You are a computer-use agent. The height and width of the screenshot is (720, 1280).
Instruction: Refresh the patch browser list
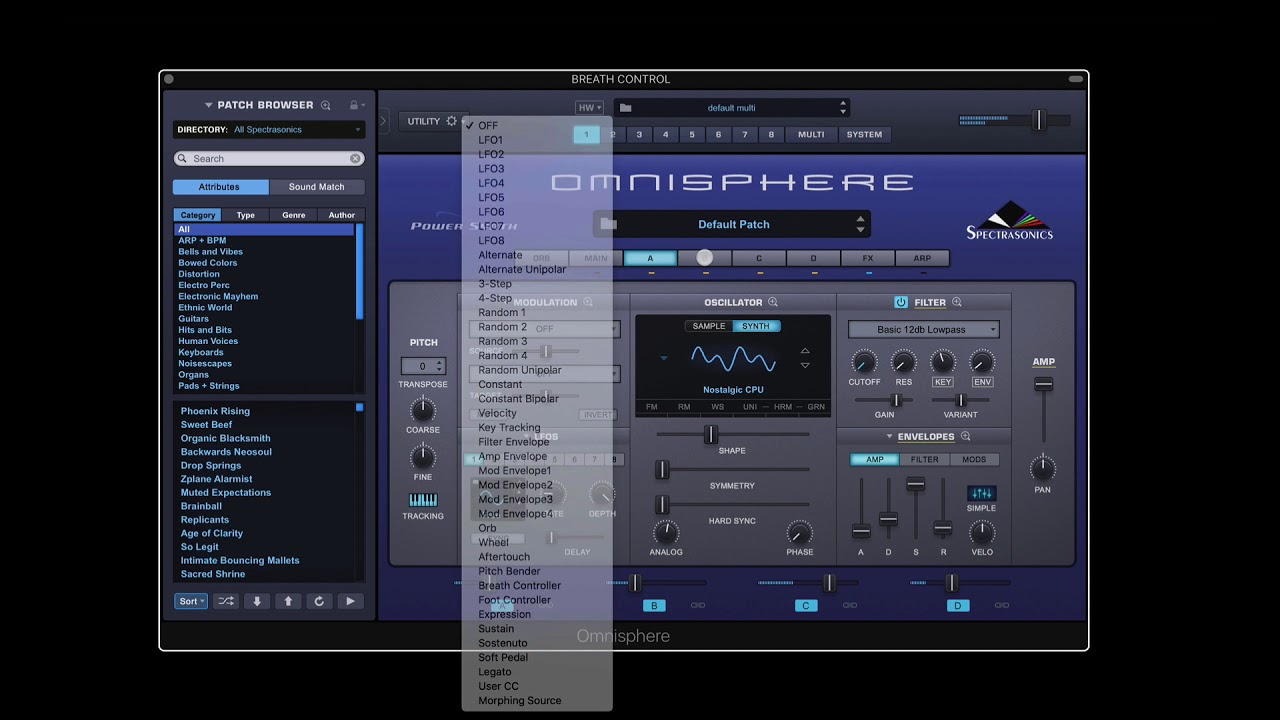pyautogui.click(x=319, y=601)
